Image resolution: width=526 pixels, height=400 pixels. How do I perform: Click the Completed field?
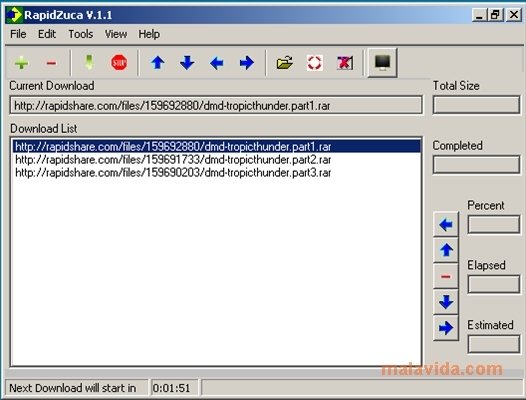476,165
